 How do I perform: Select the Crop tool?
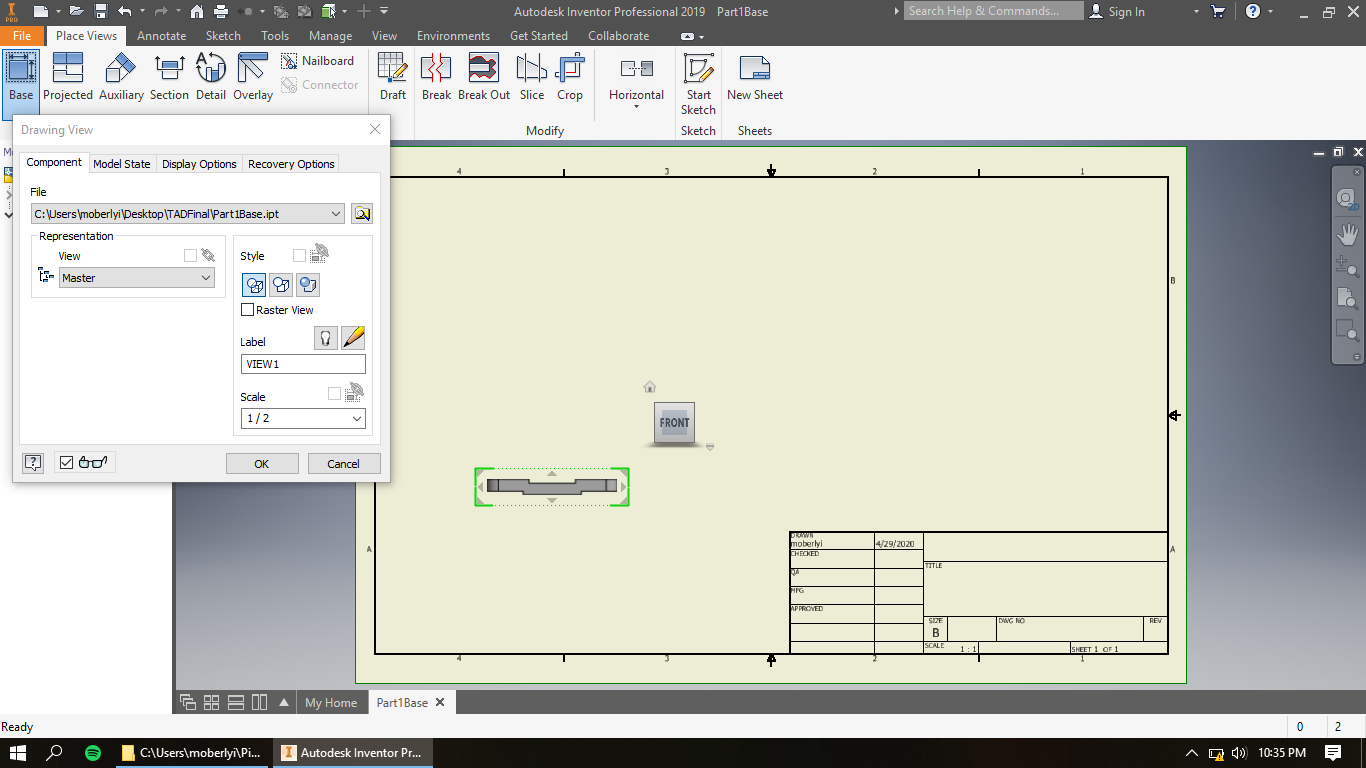[x=570, y=77]
